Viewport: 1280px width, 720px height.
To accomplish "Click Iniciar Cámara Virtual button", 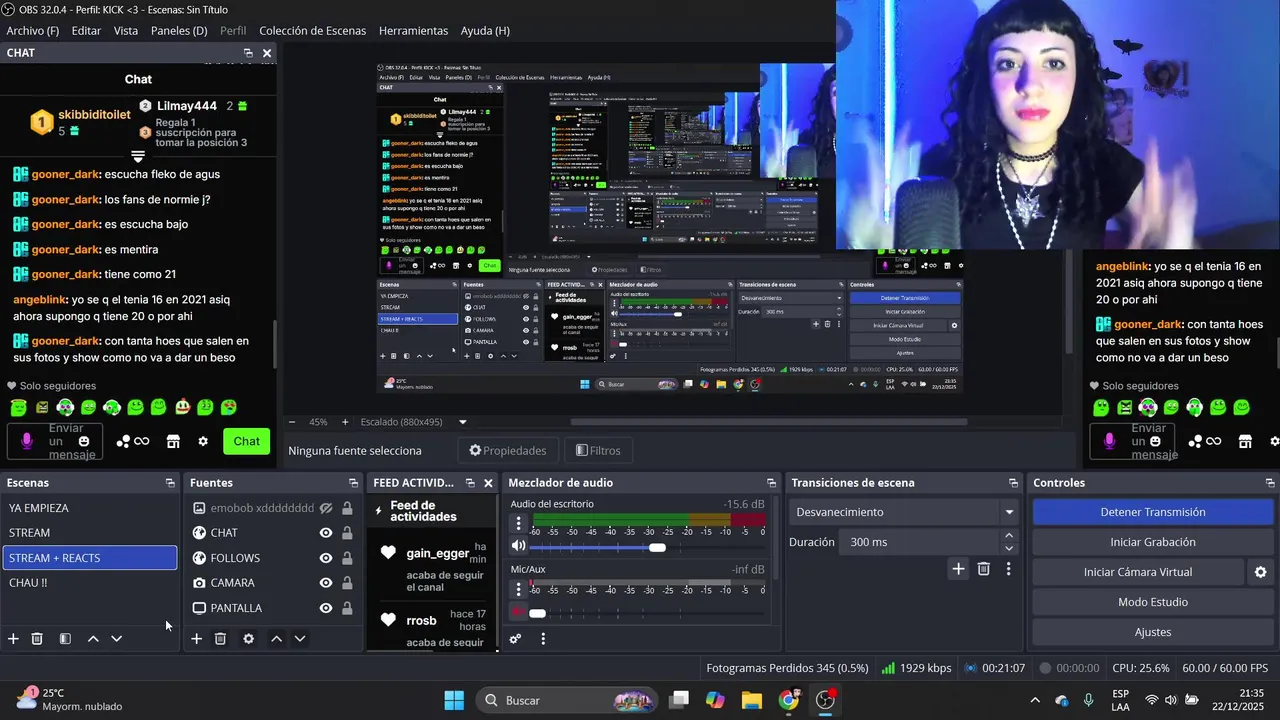I will [x=1138, y=572].
